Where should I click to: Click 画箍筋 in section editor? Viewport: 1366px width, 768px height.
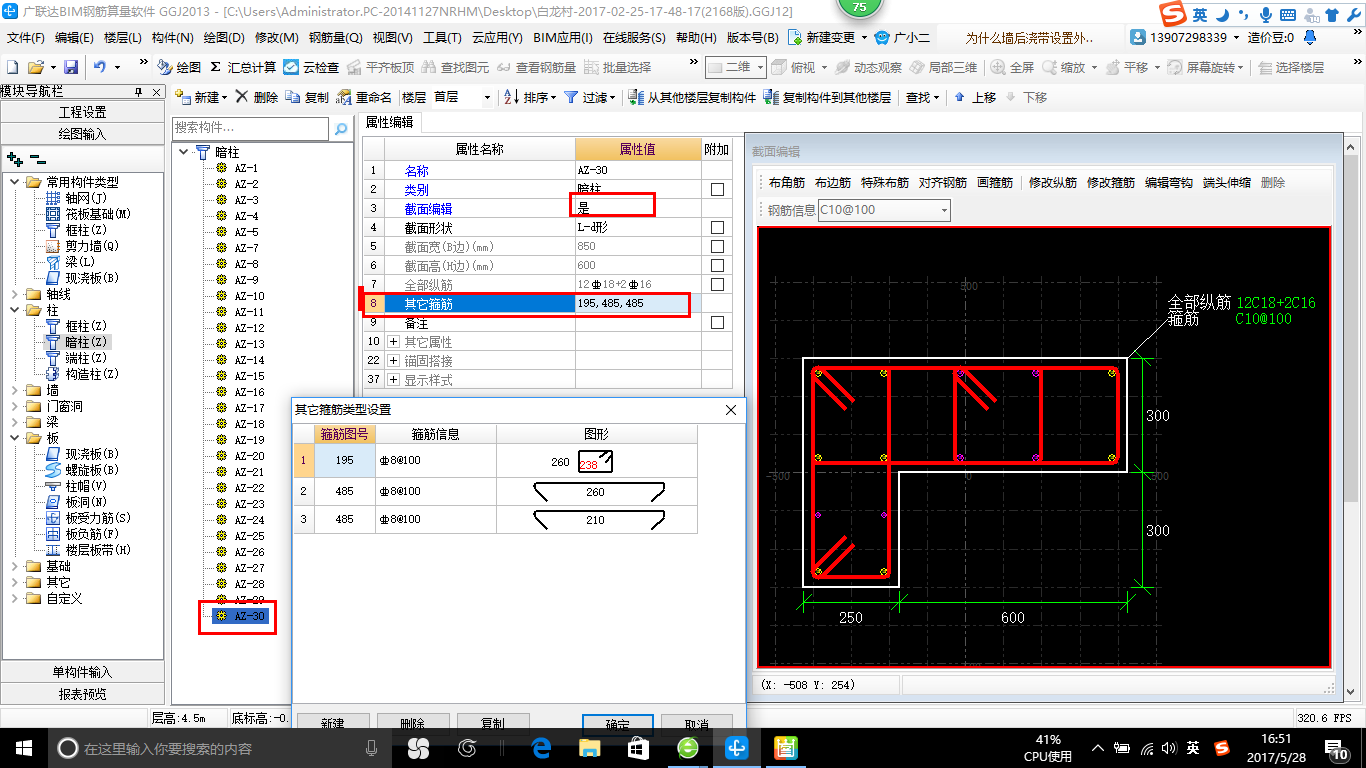click(x=995, y=183)
